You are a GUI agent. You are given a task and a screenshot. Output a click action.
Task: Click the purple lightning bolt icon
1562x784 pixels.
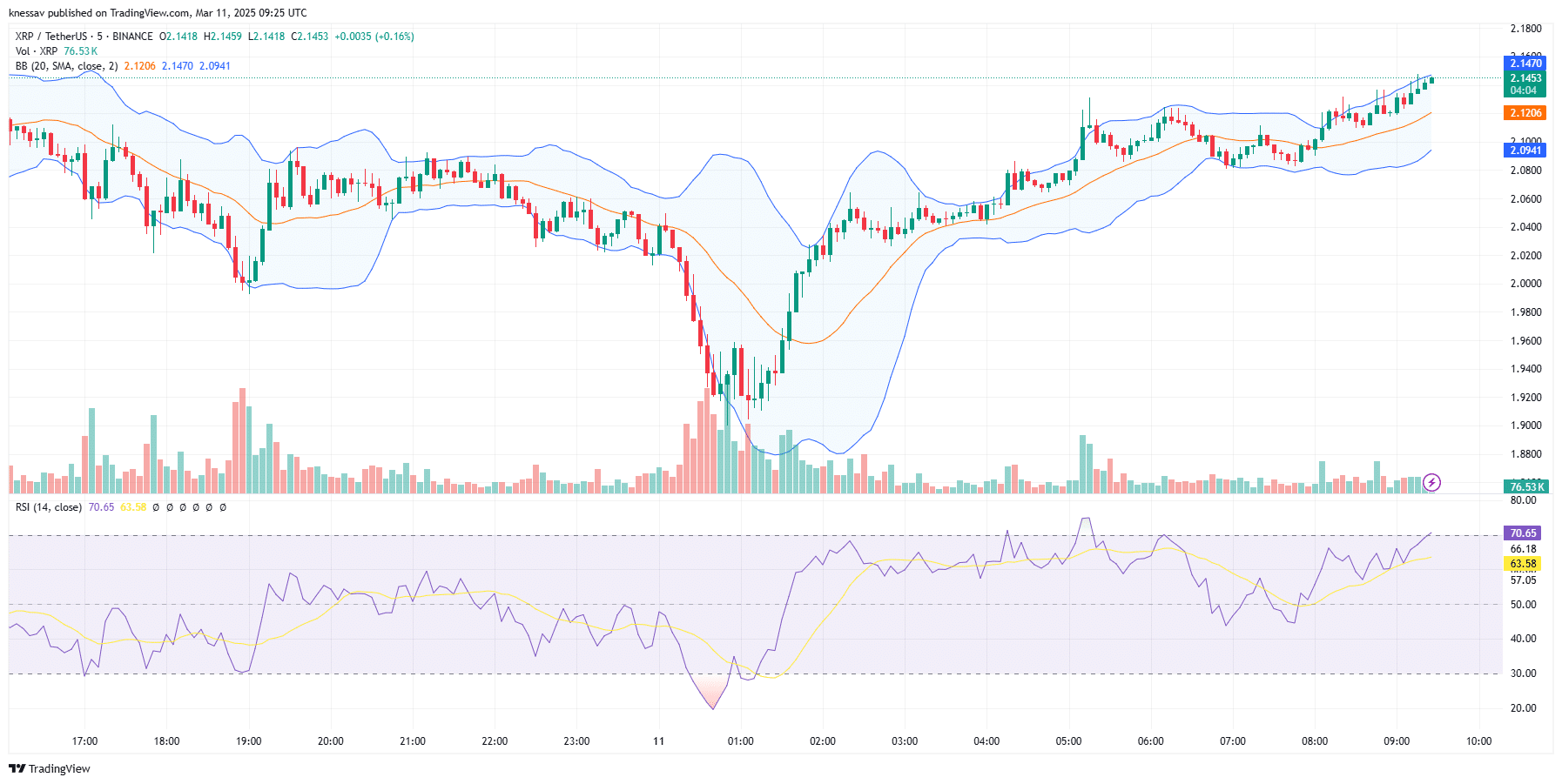[1431, 482]
